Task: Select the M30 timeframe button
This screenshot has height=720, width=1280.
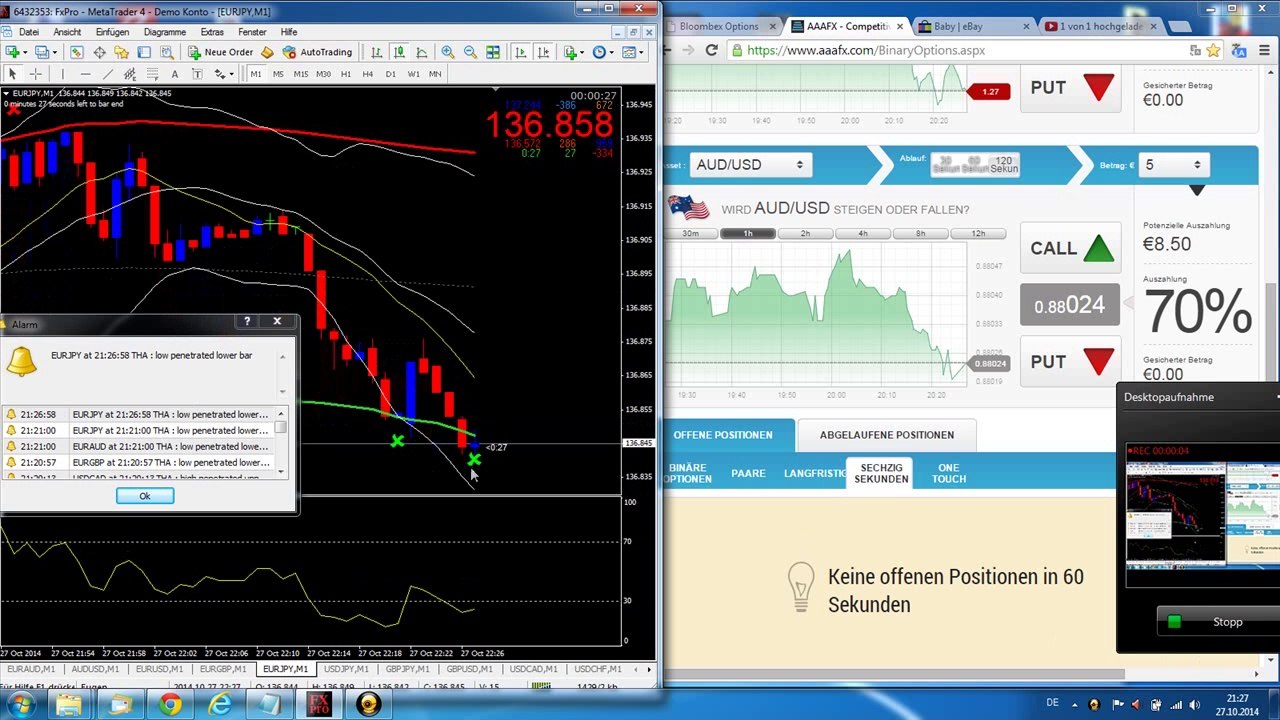Action: pyautogui.click(x=323, y=74)
